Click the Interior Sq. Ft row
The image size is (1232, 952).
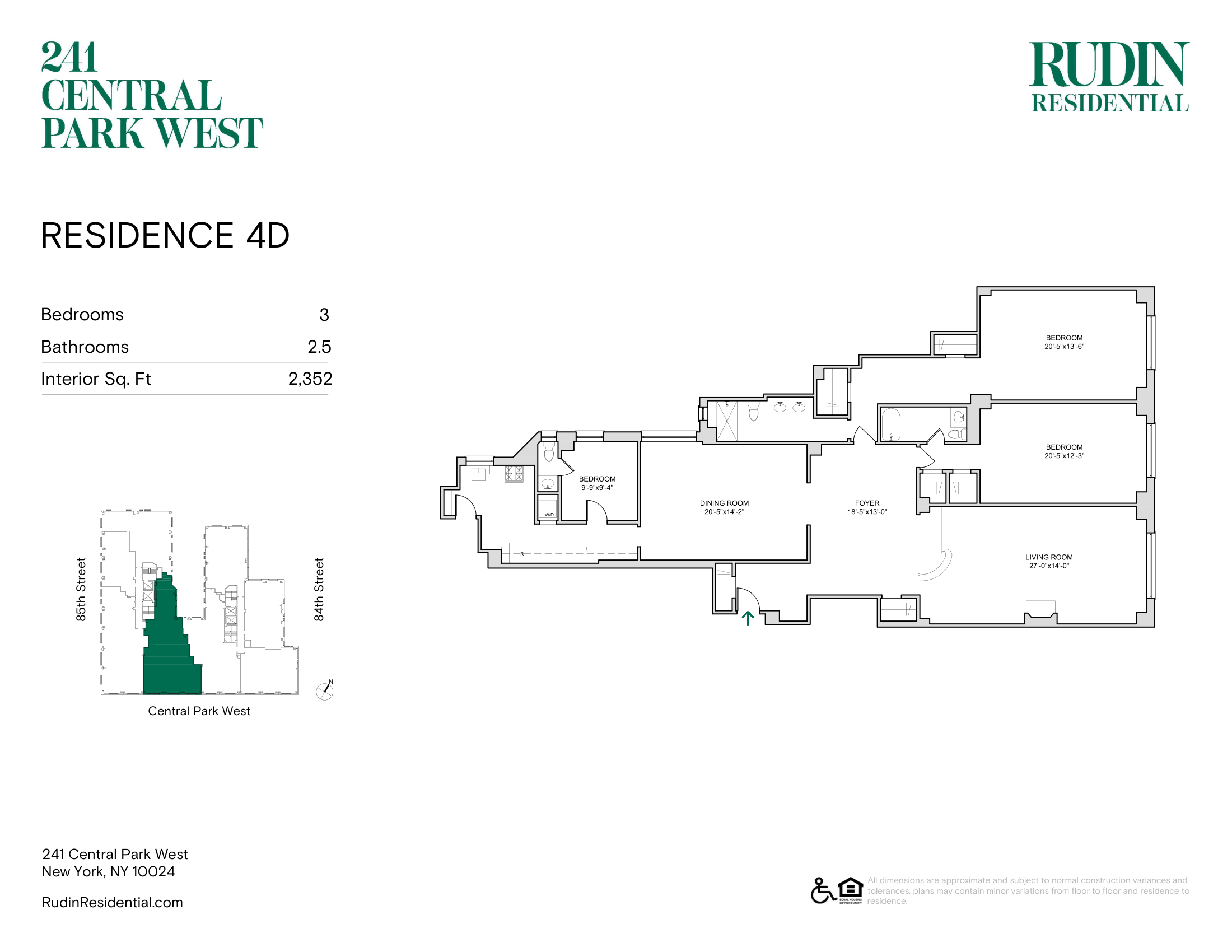coord(185,379)
